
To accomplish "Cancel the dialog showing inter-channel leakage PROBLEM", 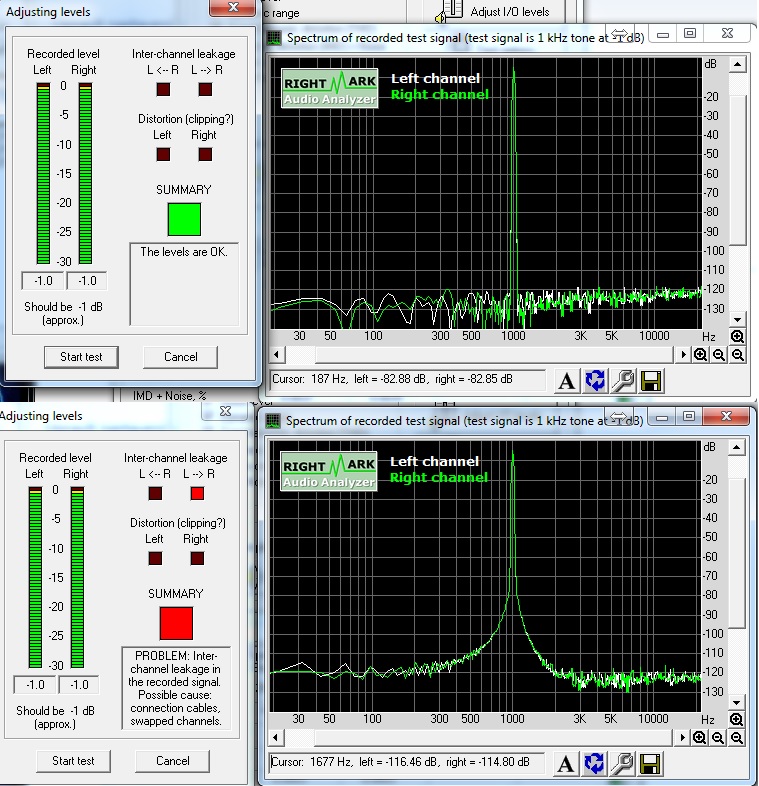I will pos(172,761).
